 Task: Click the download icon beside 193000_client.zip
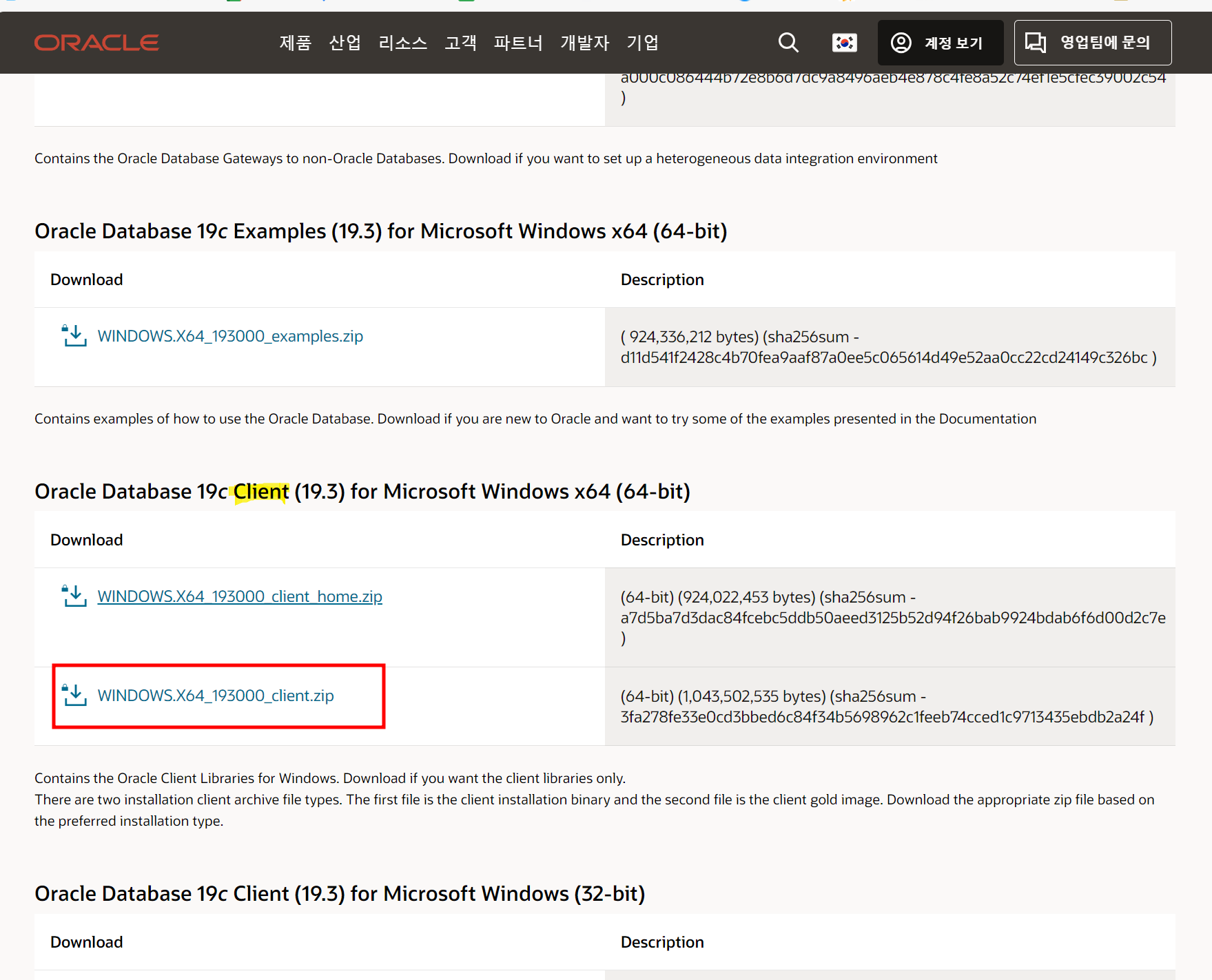[x=74, y=696]
